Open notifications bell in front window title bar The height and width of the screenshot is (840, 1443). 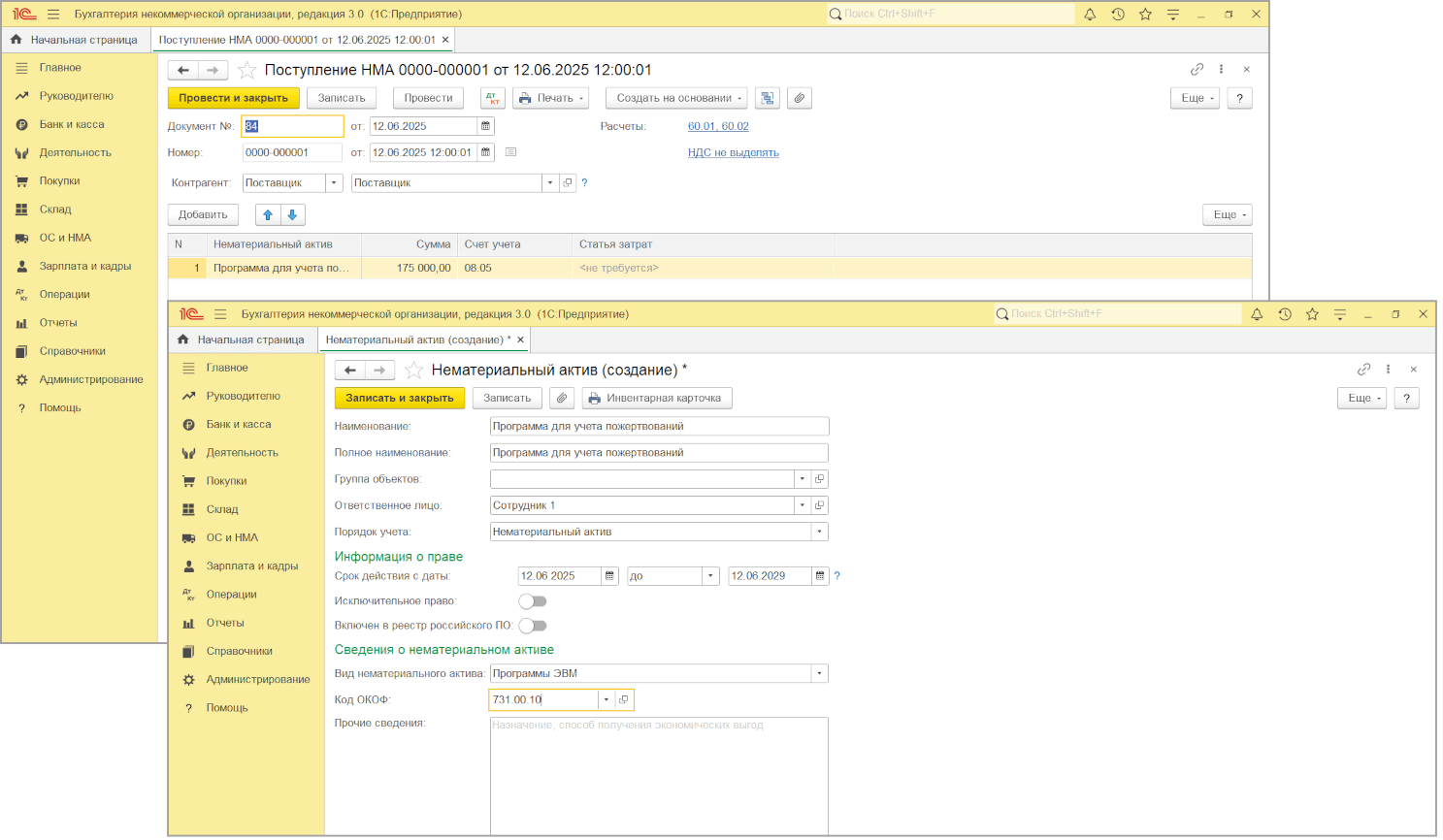pos(1257,314)
